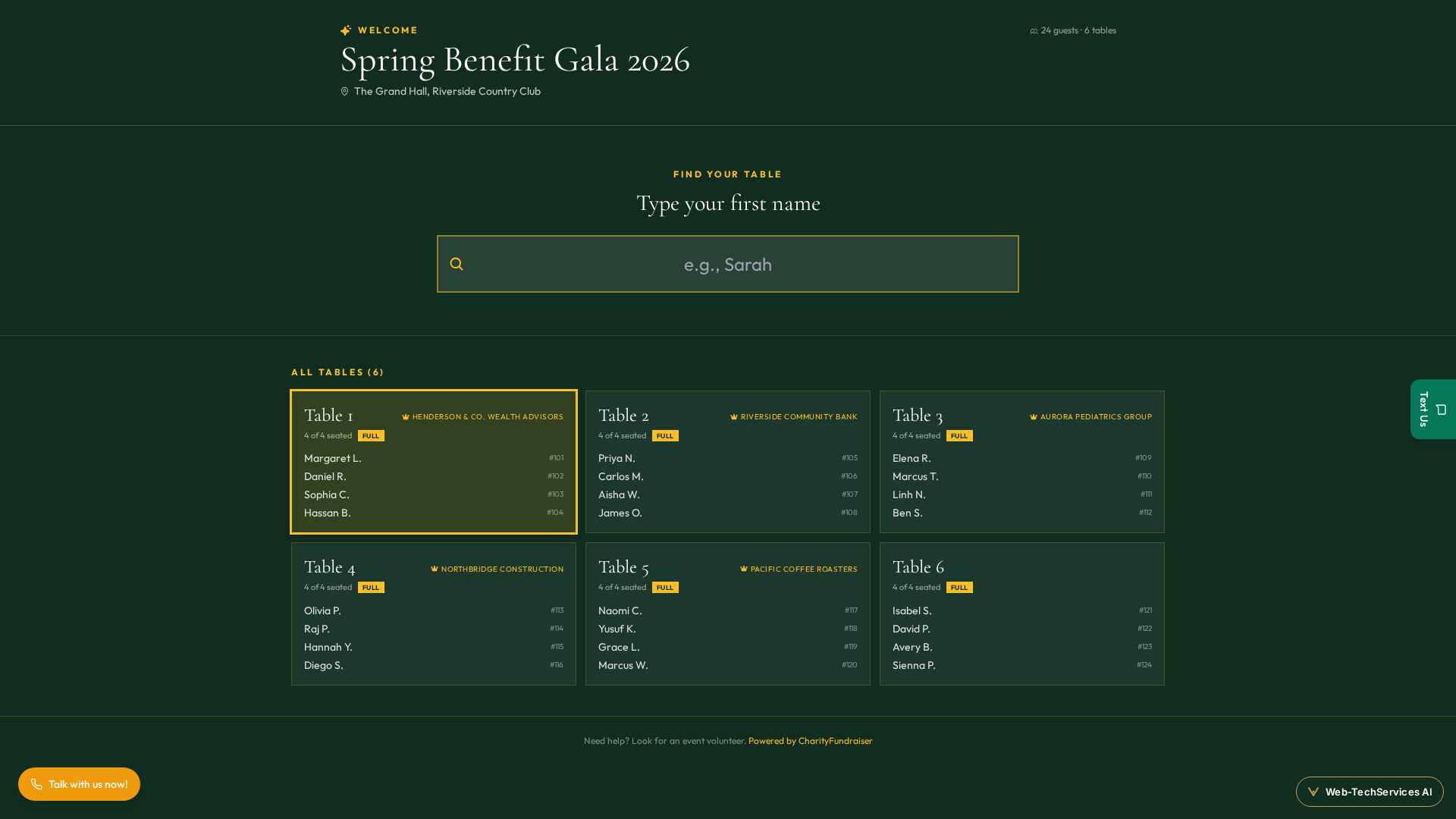
Task: Click the guests count icon
Action: [1034, 31]
